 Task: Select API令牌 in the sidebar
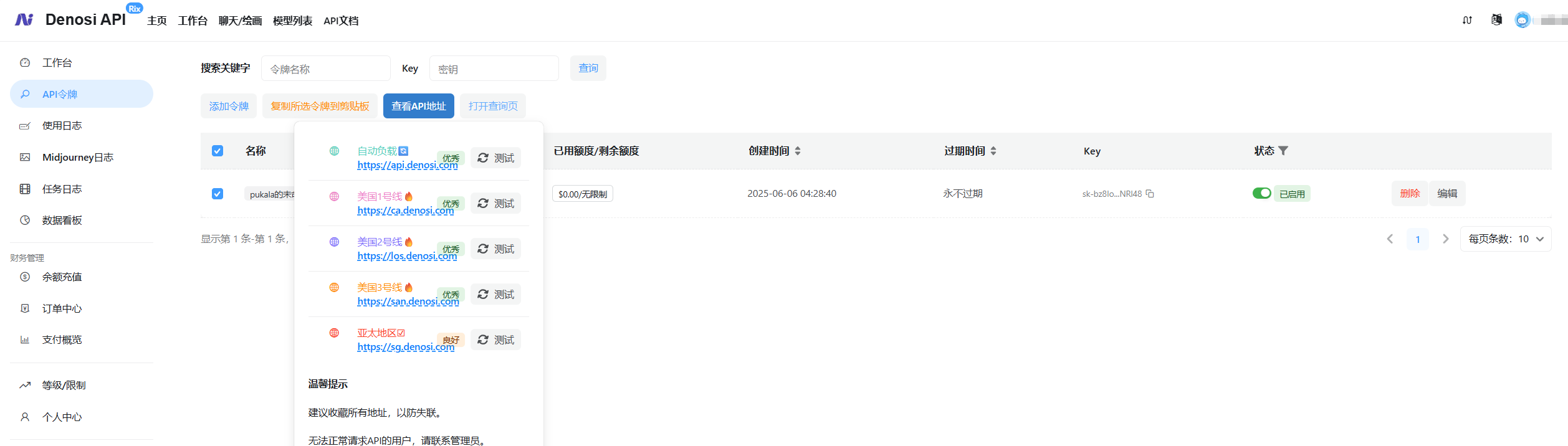(x=82, y=94)
